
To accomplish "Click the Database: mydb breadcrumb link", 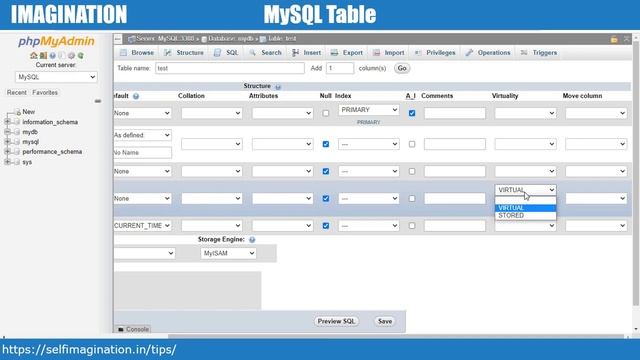I will point(231,39).
